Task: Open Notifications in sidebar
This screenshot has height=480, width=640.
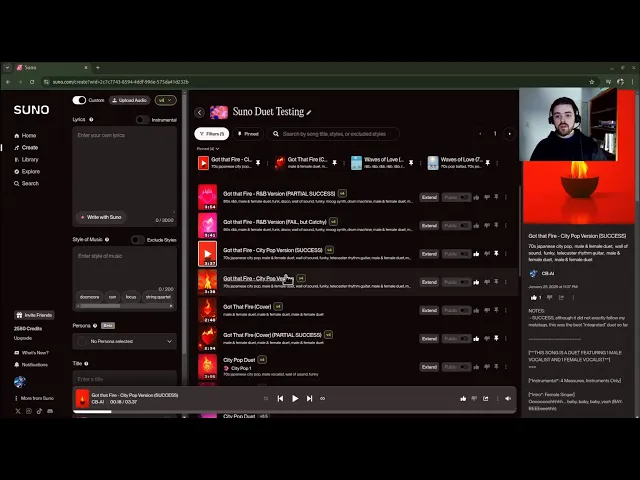Action: coord(31,364)
